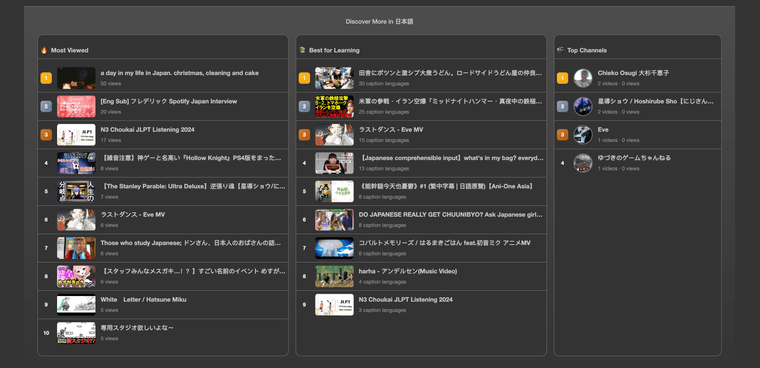This screenshot has height=368, width=760.
Task: Click the Hollow Knight video thumbnail
Action: 76,163
